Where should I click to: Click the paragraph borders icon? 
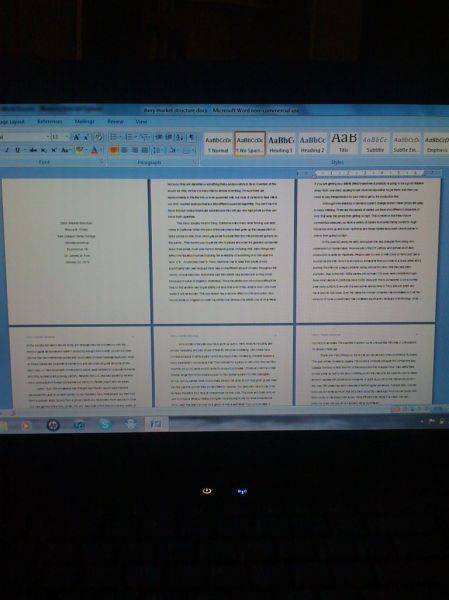pos(187,150)
